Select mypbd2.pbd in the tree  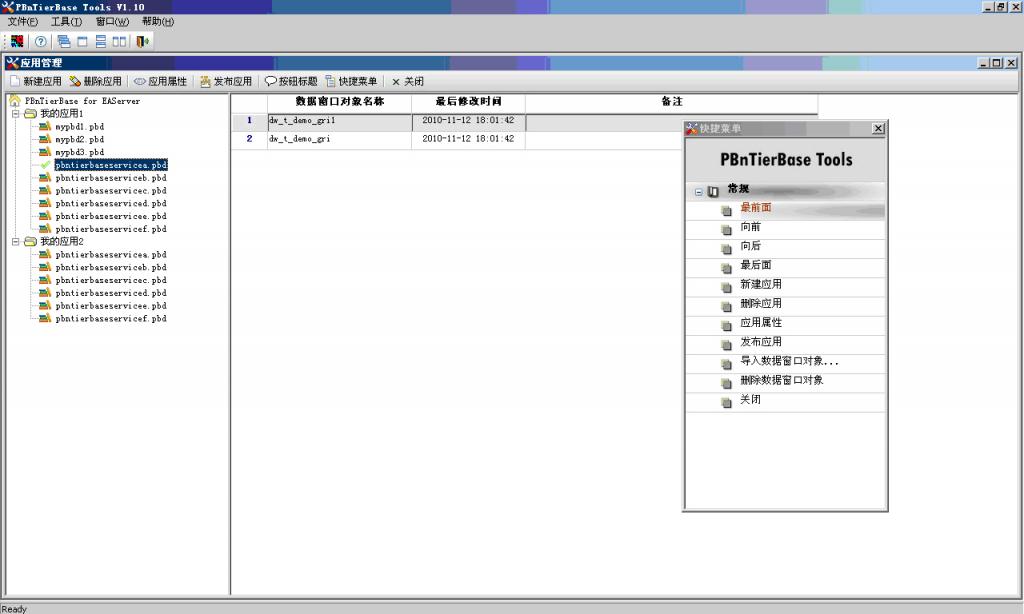tap(80, 140)
